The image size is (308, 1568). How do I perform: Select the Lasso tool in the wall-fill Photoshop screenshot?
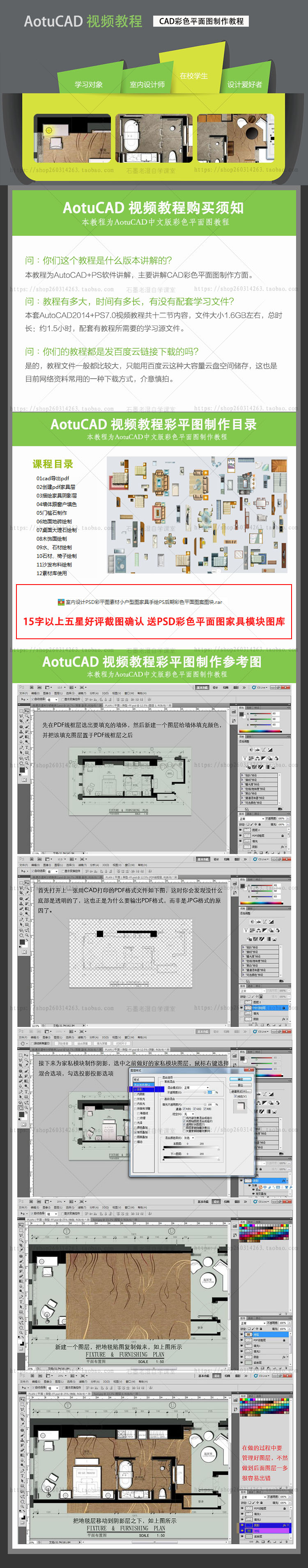click(x=21, y=716)
